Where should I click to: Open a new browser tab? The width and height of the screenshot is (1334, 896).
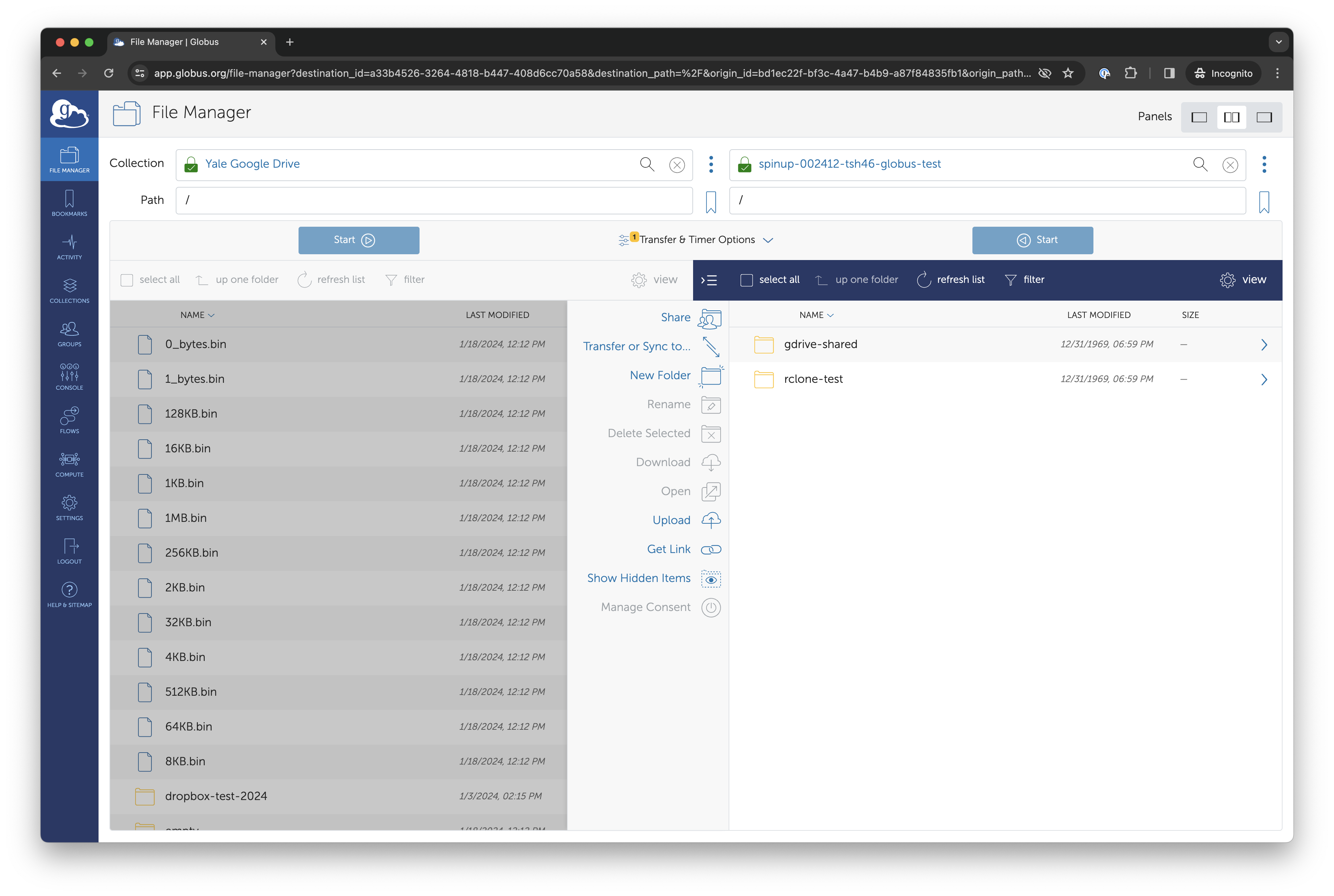290,42
